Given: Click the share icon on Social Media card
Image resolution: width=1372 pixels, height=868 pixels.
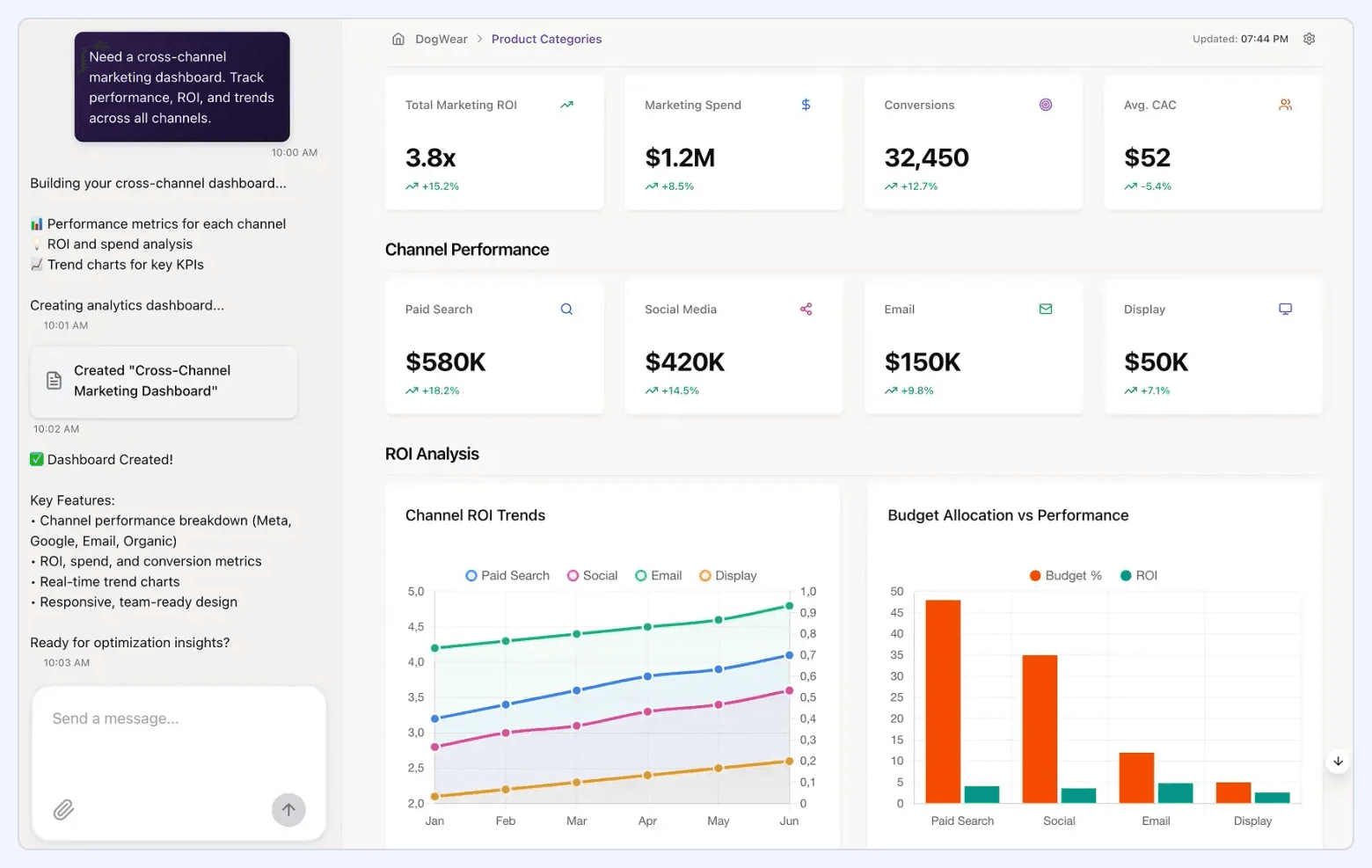Looking at the screenshot, I should [806, 309].
